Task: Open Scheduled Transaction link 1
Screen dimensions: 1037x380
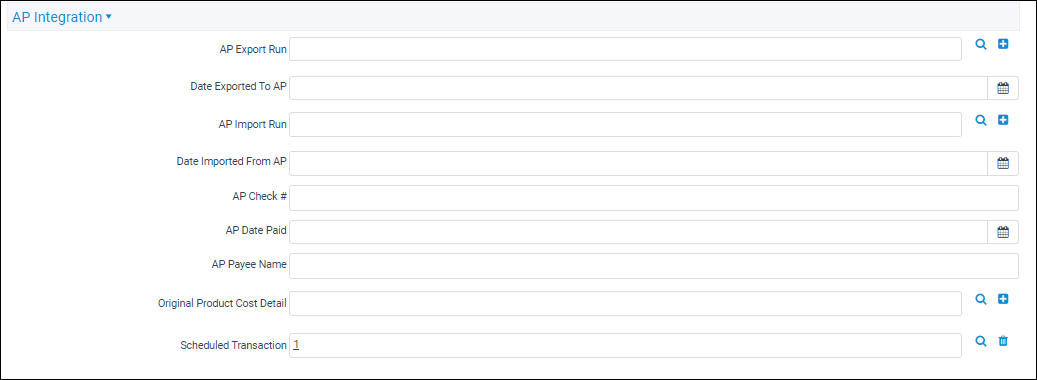Action: pyautogui.click(x=296, y=345)
